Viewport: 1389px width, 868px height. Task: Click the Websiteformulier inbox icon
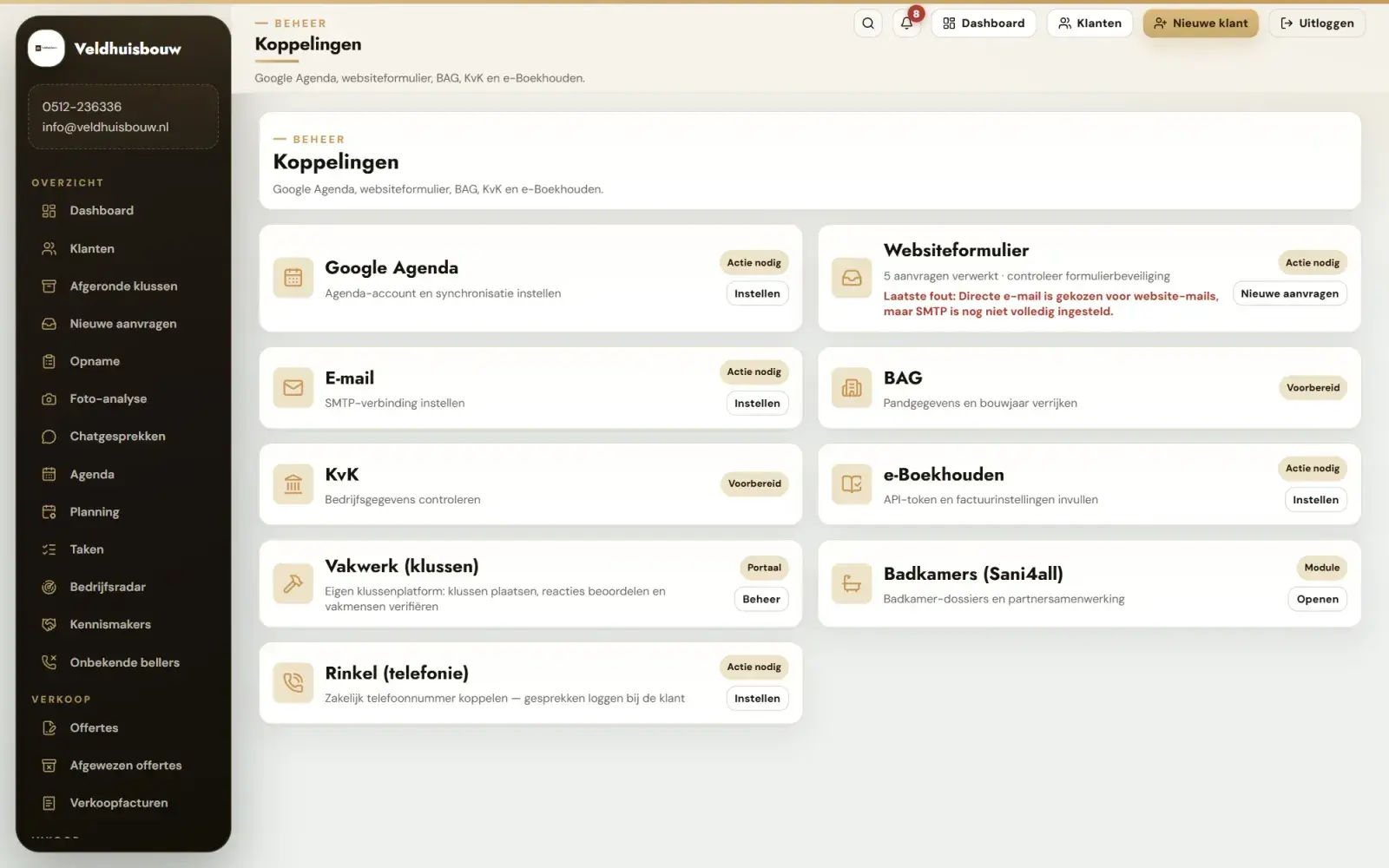[x=852, y=278]
